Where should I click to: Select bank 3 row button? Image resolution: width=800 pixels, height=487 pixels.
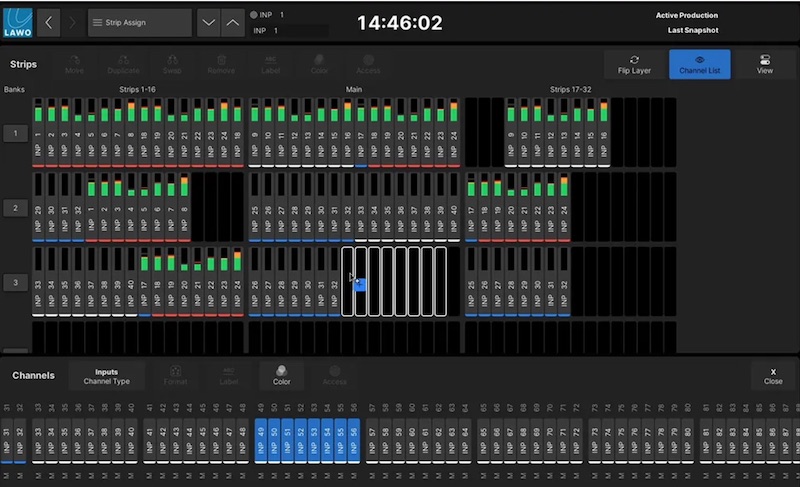[x=15, y=283]
